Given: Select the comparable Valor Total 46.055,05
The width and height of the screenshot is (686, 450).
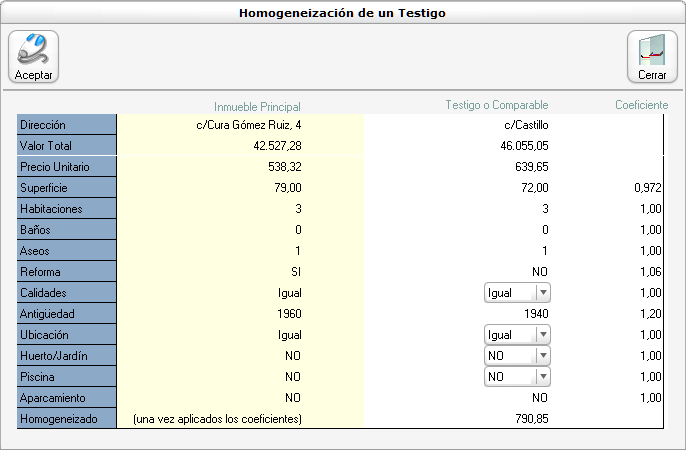Looking at the screenshot, I should click(521, 146).
